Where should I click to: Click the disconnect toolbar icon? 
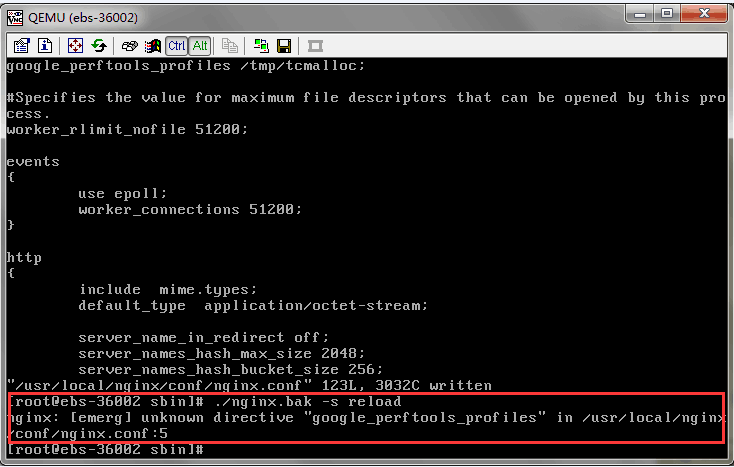tap(315, 46)
